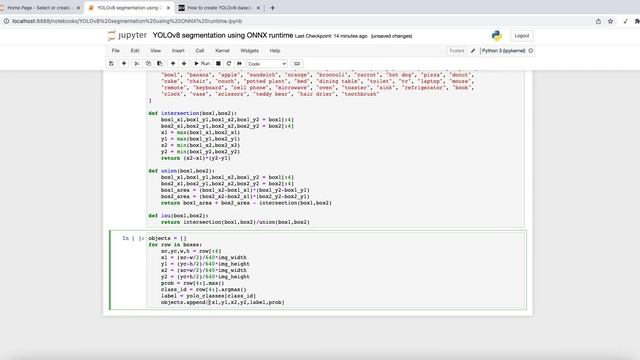
Task: Close the How to create YOLOv8 tab
Action: coord(258,8)
